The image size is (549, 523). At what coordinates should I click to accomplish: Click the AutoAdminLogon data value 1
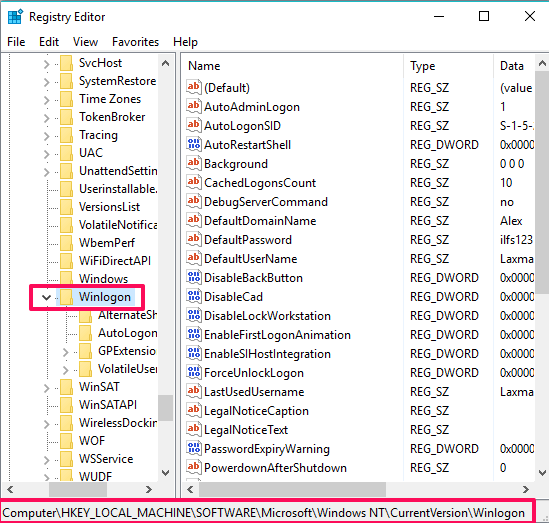point(503,106)
